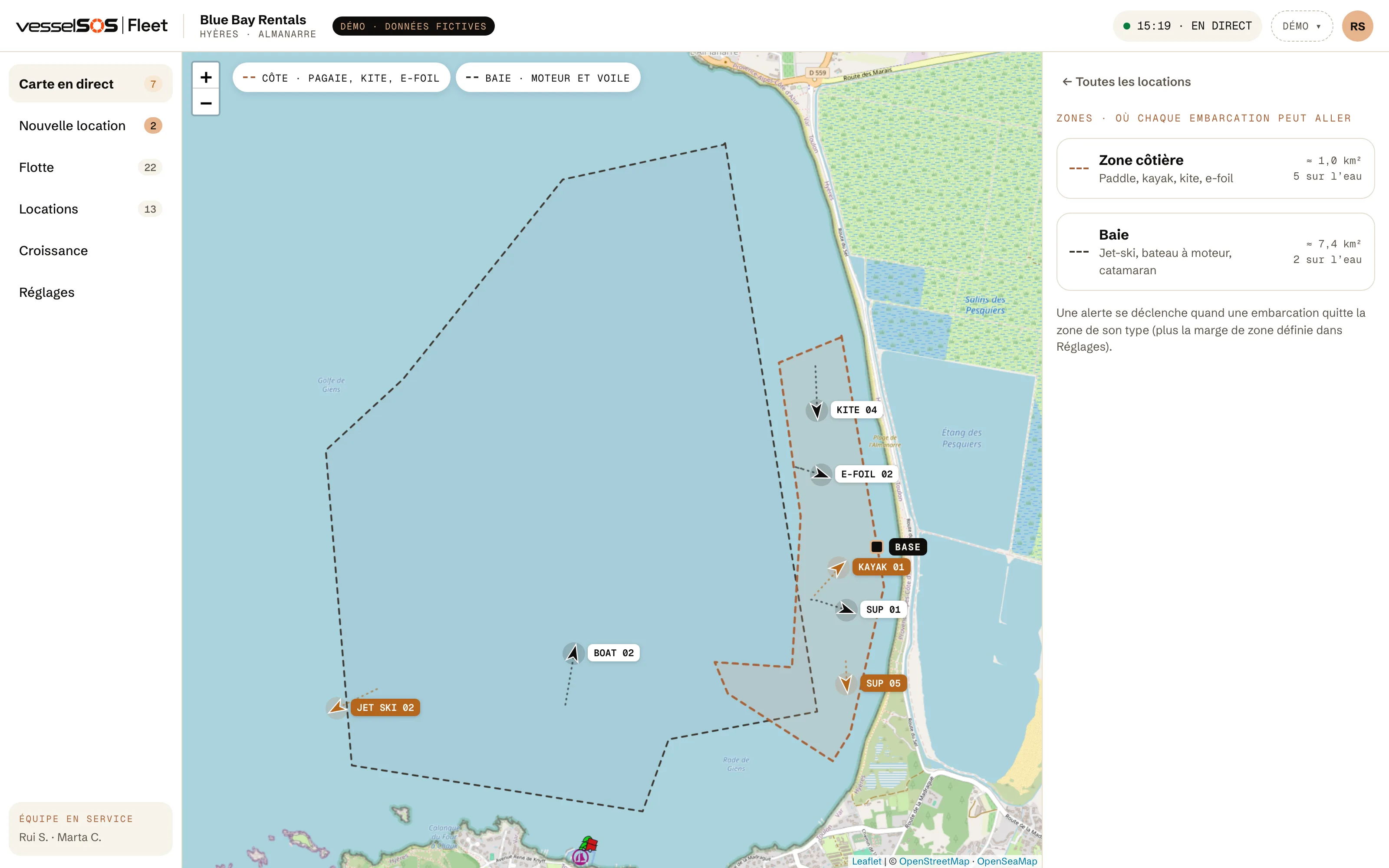Select the SUP 01 vessel arrow marker
This screenshot has height=868, width=1389.
tap(846, 610)
